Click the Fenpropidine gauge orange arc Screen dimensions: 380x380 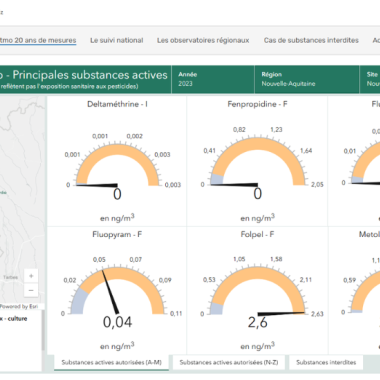258,144
